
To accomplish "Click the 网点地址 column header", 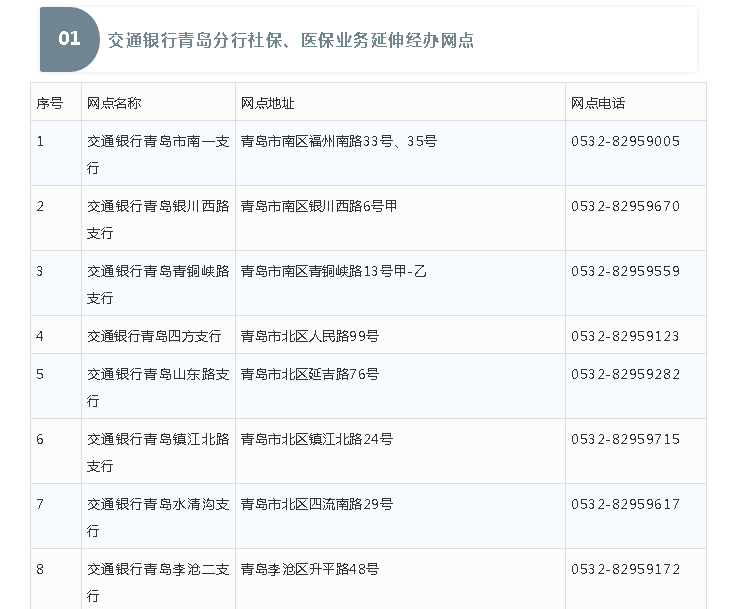I will (x=267, y=103).
